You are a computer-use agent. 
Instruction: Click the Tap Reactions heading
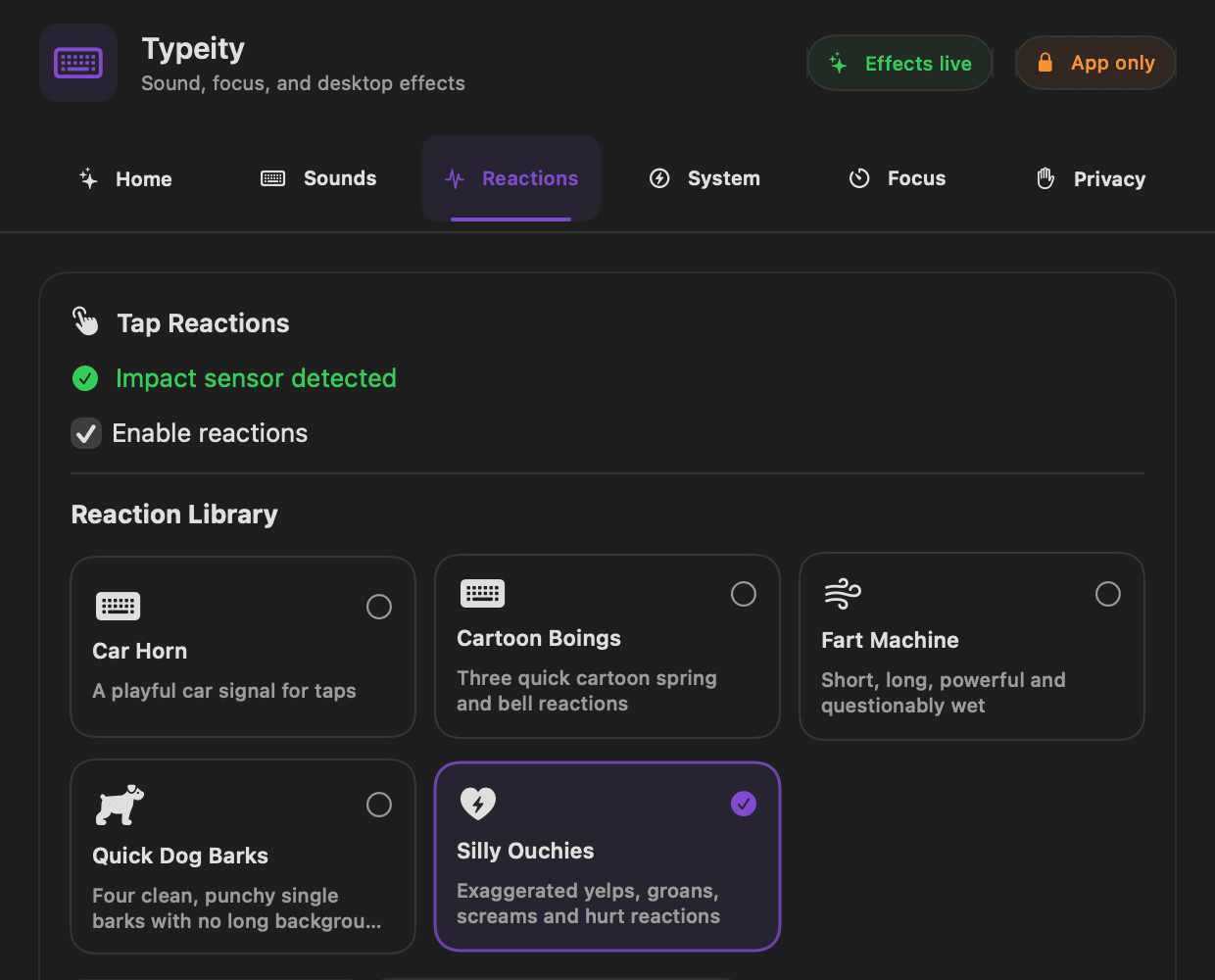(203, 323)
